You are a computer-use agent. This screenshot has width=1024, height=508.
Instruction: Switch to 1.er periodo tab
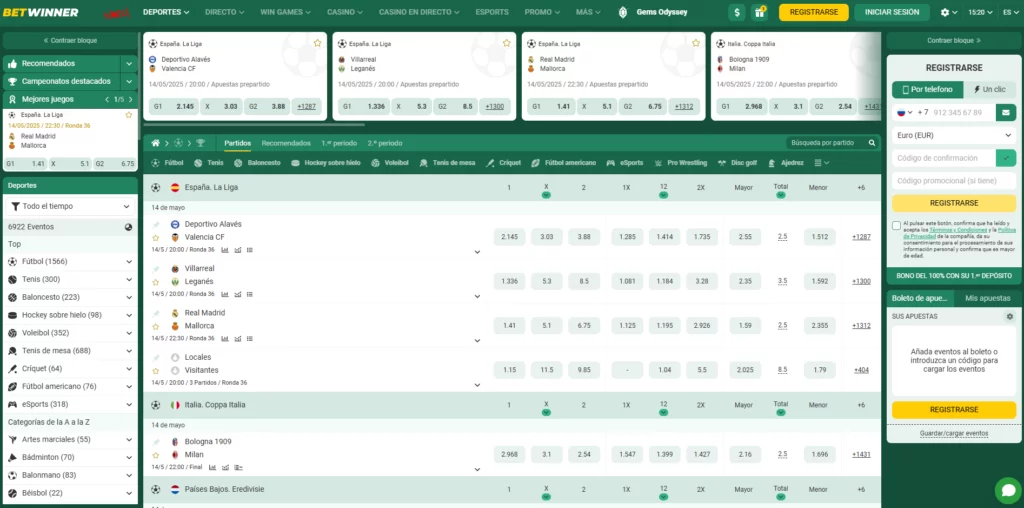click(x=339, y=143)
